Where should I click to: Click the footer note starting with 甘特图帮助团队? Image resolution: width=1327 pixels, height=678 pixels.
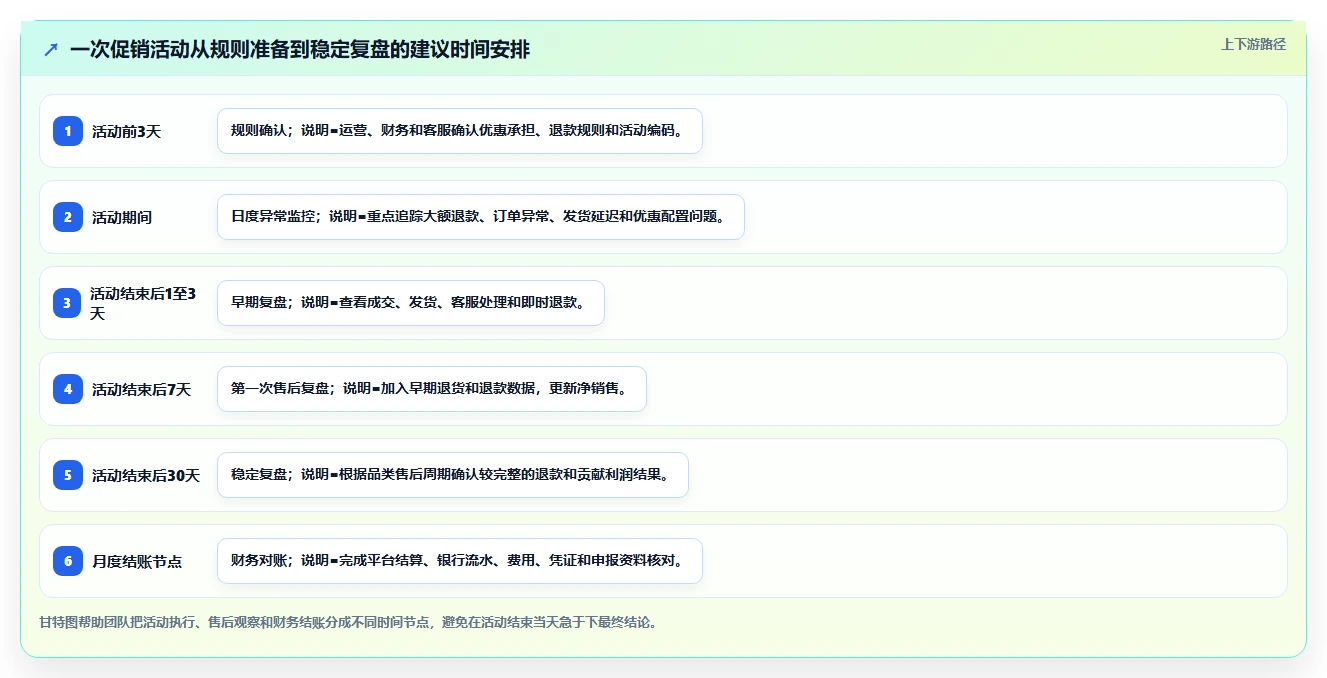(x=348, y=622)
